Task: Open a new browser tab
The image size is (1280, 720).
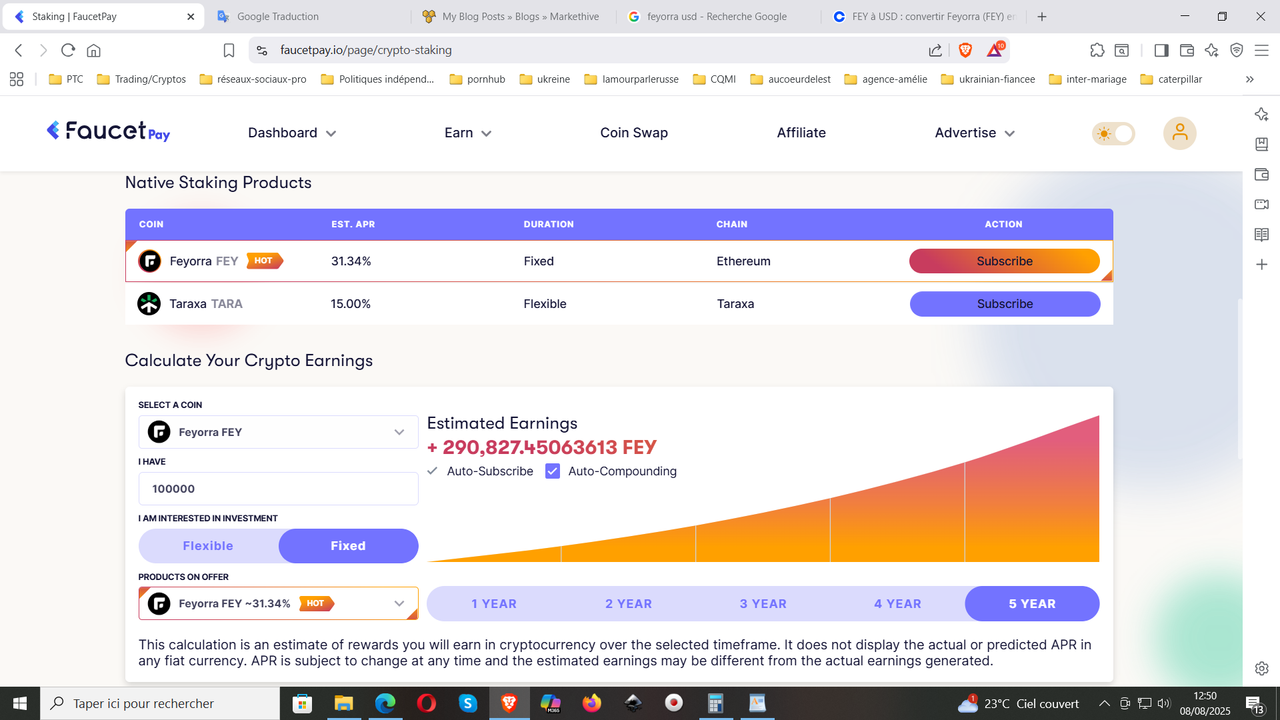Action: 1042,16
